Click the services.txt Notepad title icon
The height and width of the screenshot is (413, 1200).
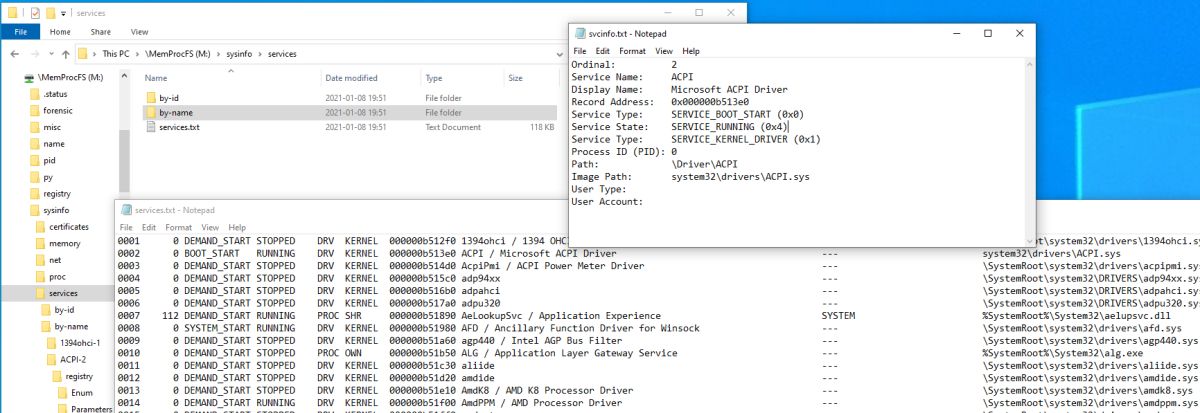(x=127, y=210)
